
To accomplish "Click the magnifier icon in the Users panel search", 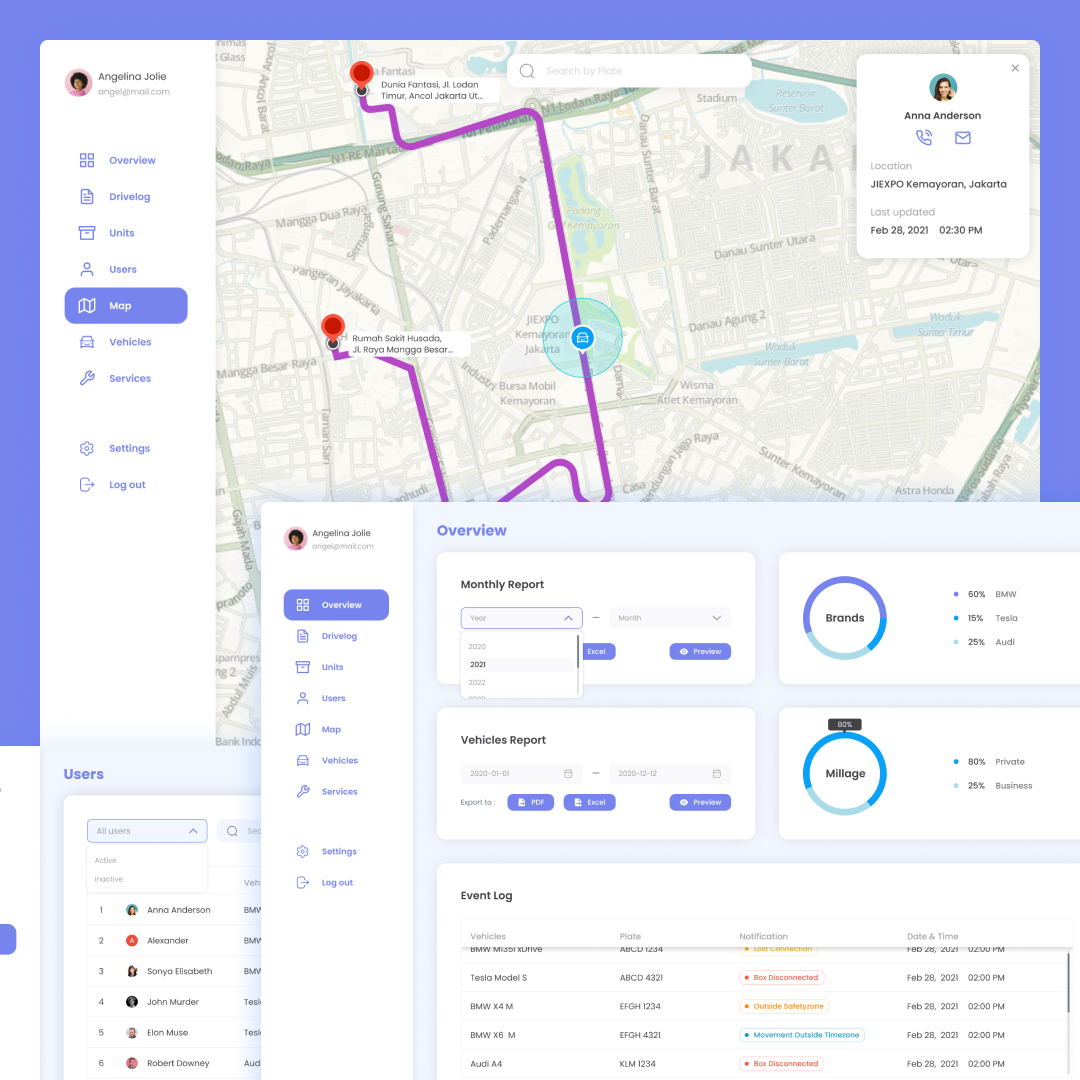I will (x=232, y=831).
